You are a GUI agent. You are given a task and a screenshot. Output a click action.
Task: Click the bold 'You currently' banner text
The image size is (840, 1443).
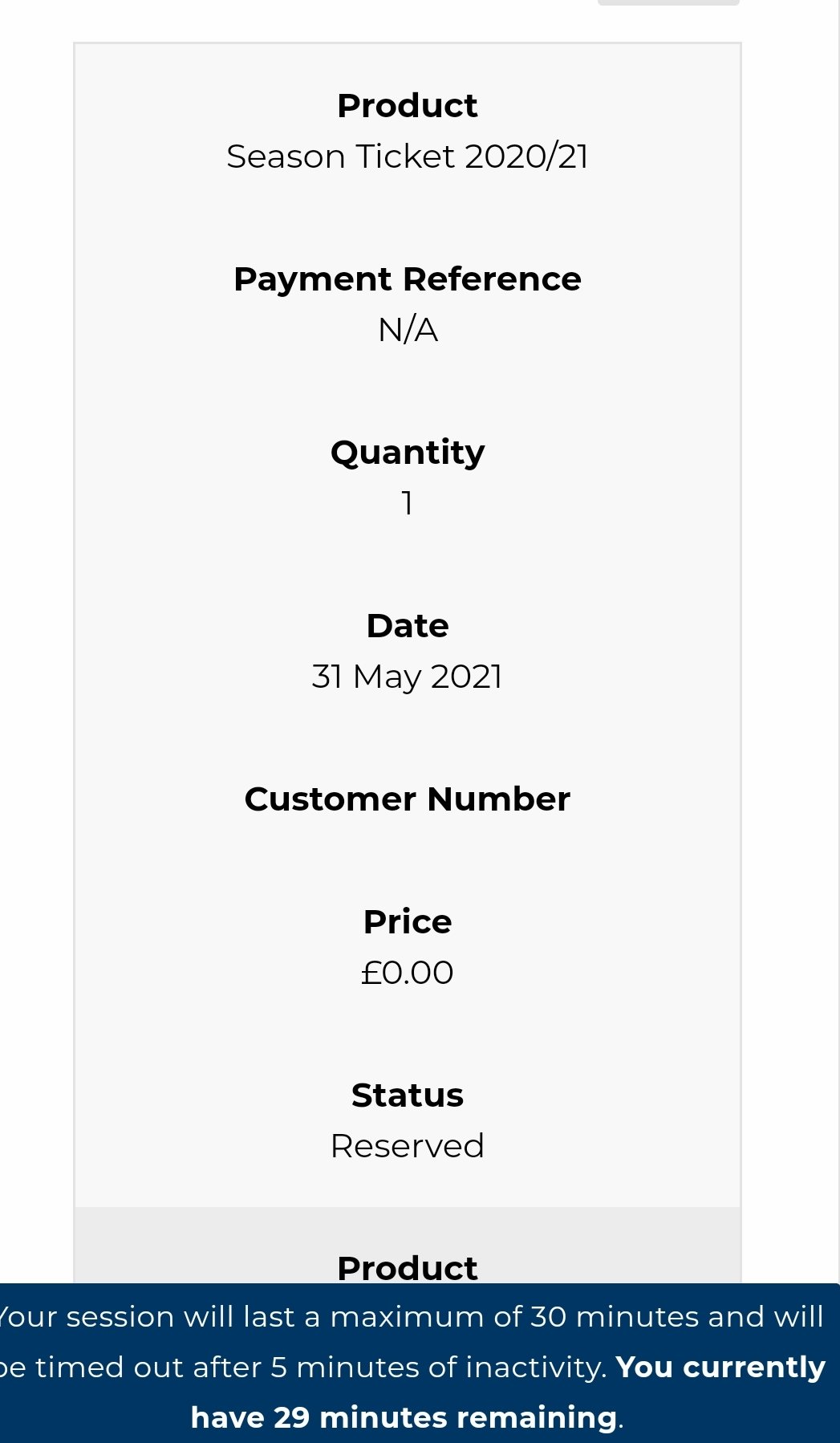(x=720, y=1368)
